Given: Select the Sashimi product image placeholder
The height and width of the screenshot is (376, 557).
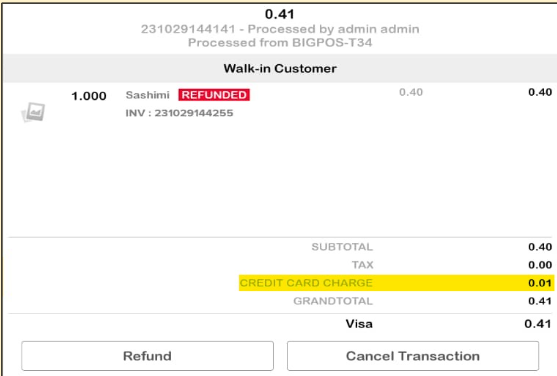Looking at the screenshot, I should click(x=33, y=112).
